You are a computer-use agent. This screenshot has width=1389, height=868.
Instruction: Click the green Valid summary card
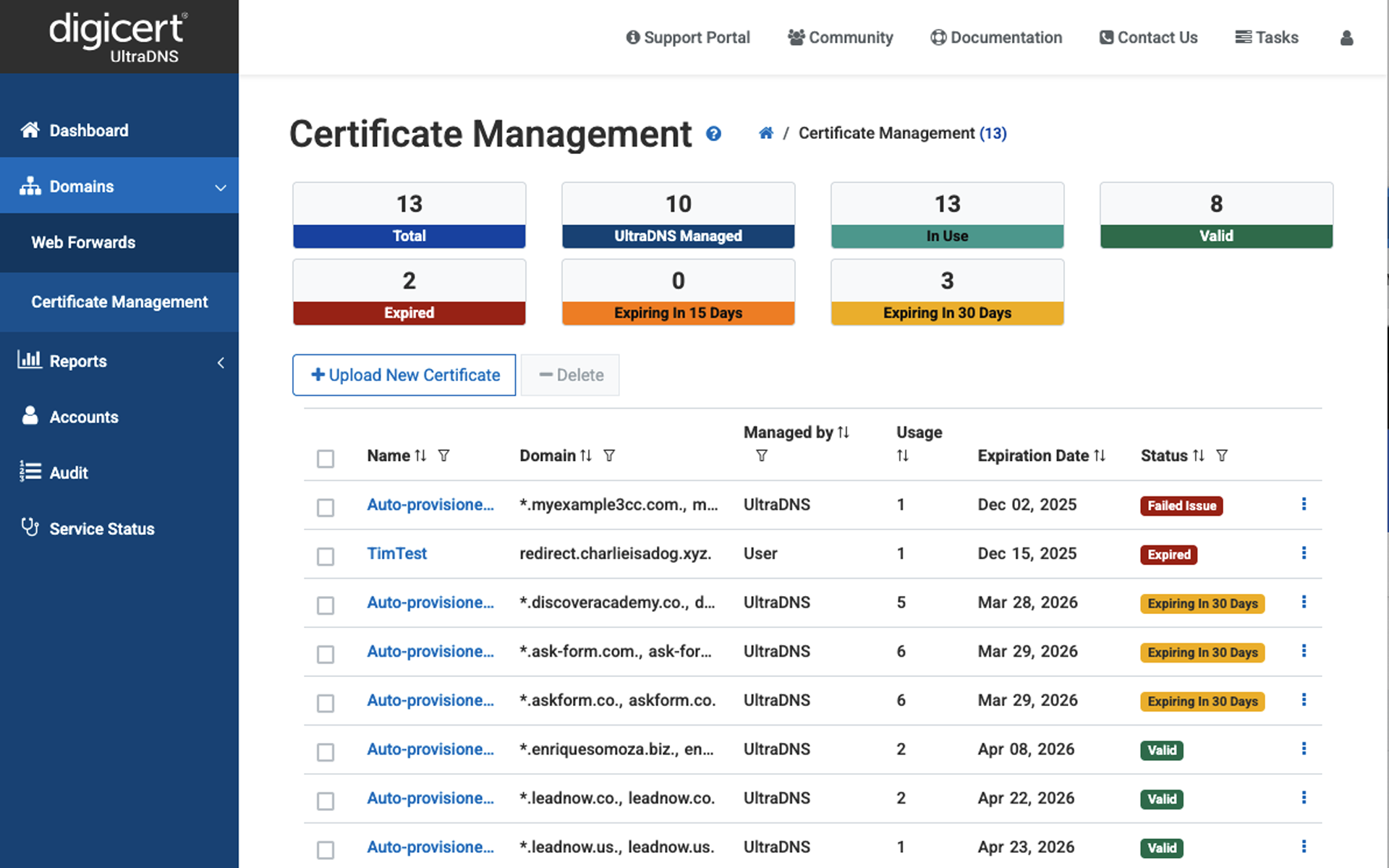tap(1217, 216)
